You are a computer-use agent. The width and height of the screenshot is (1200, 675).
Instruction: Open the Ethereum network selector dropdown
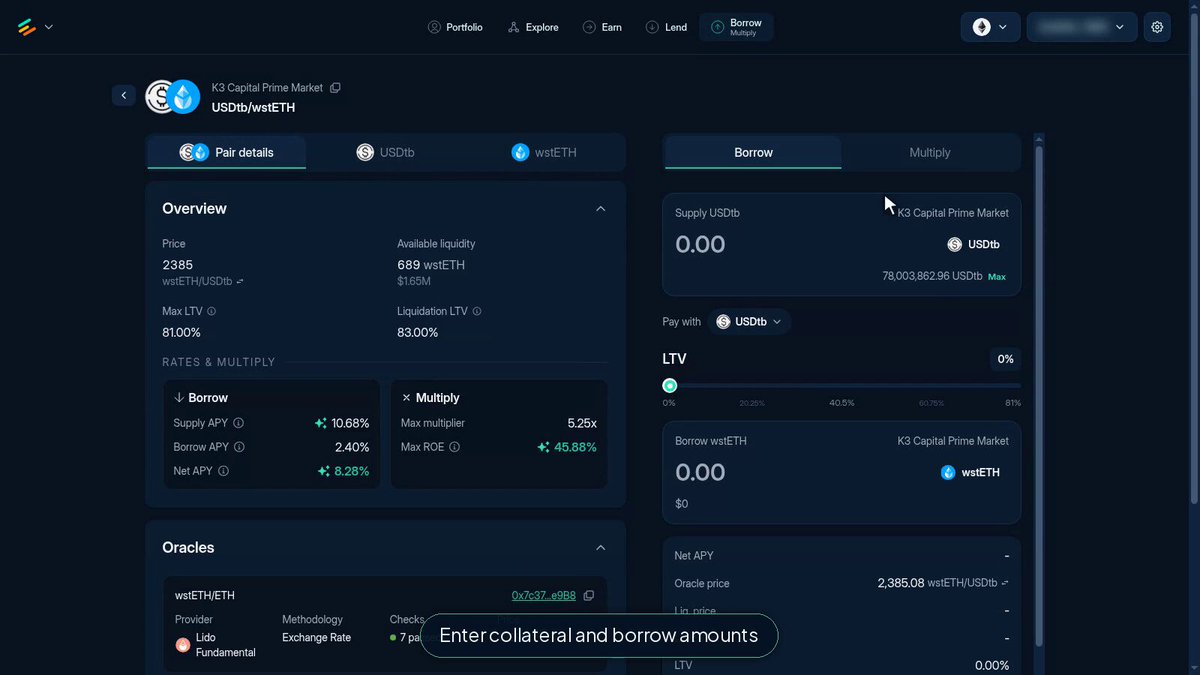click(990, 27)
